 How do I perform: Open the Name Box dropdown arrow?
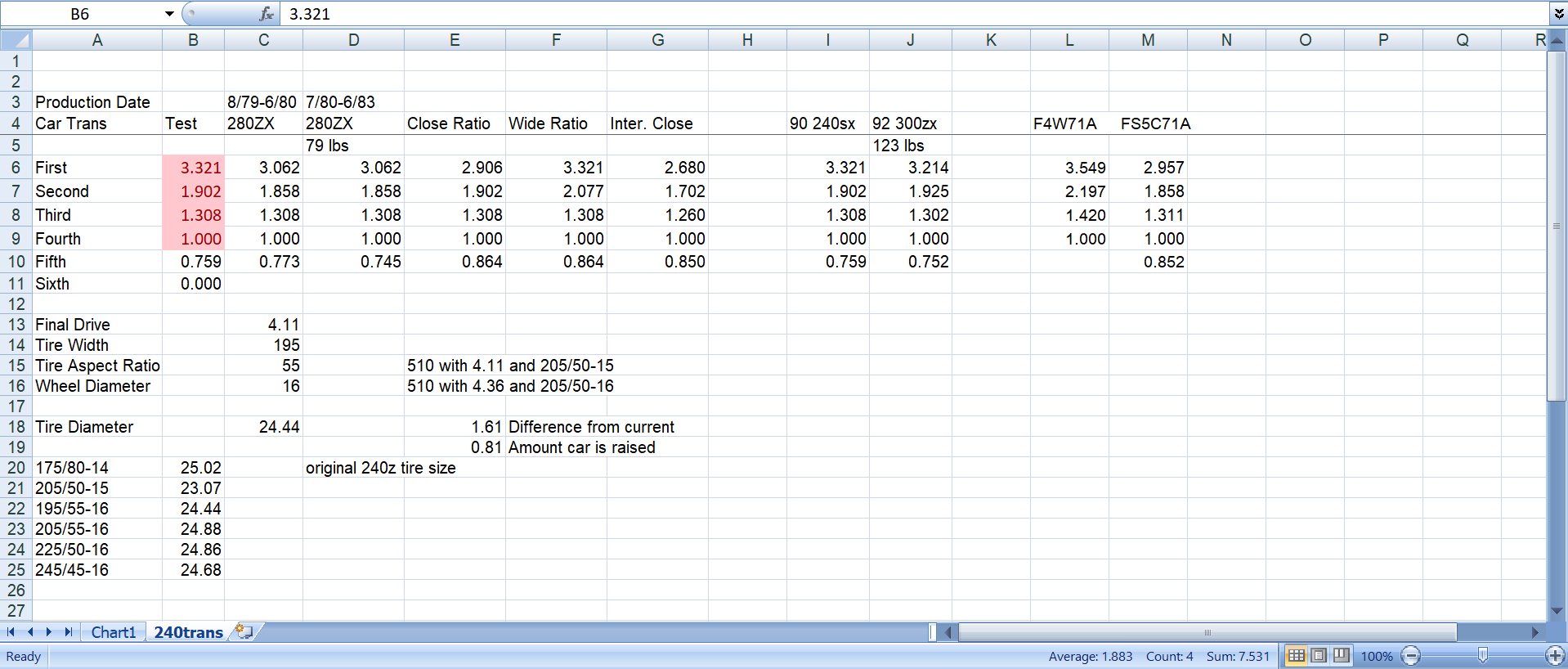169,14
